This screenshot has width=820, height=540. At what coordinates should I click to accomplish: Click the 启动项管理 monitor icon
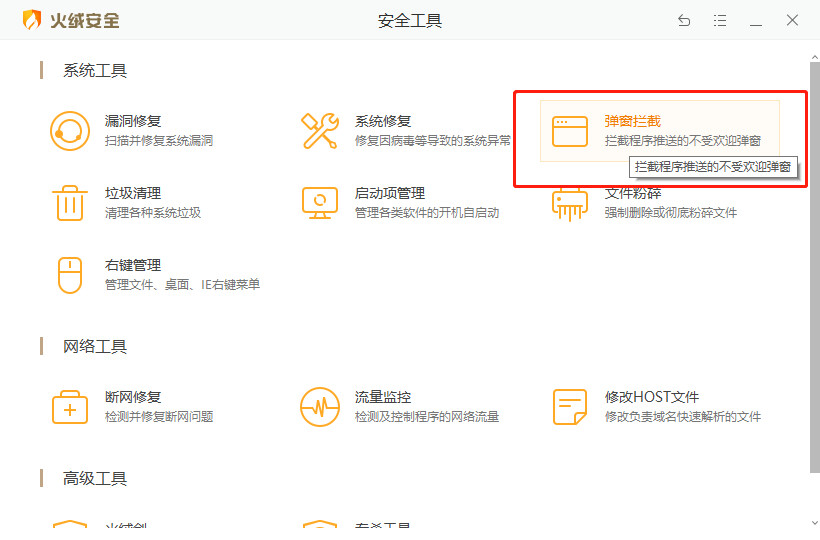tap(320, 203)
